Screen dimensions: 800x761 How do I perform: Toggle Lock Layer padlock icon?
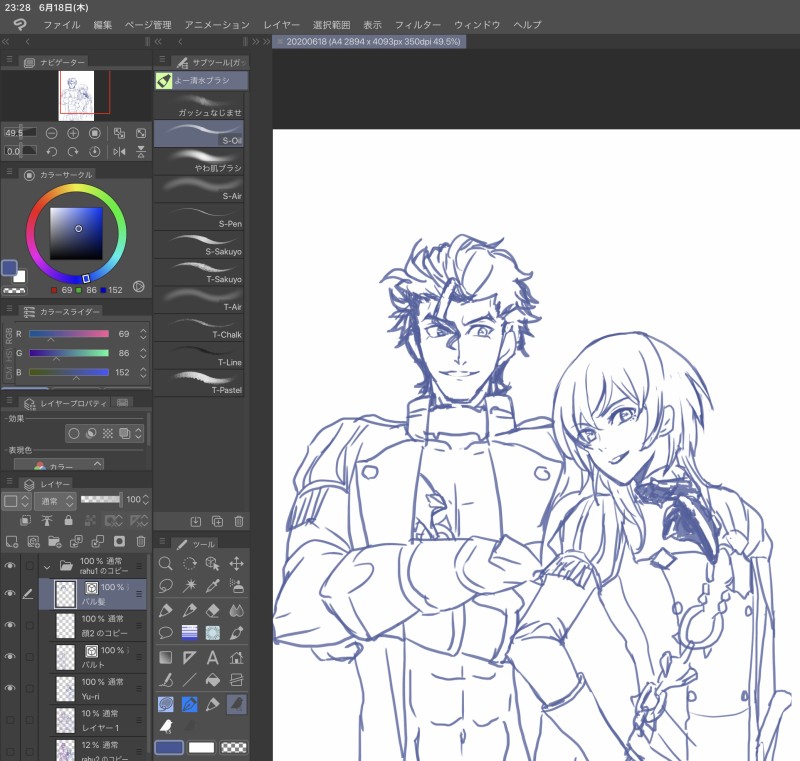pos(68,520)
